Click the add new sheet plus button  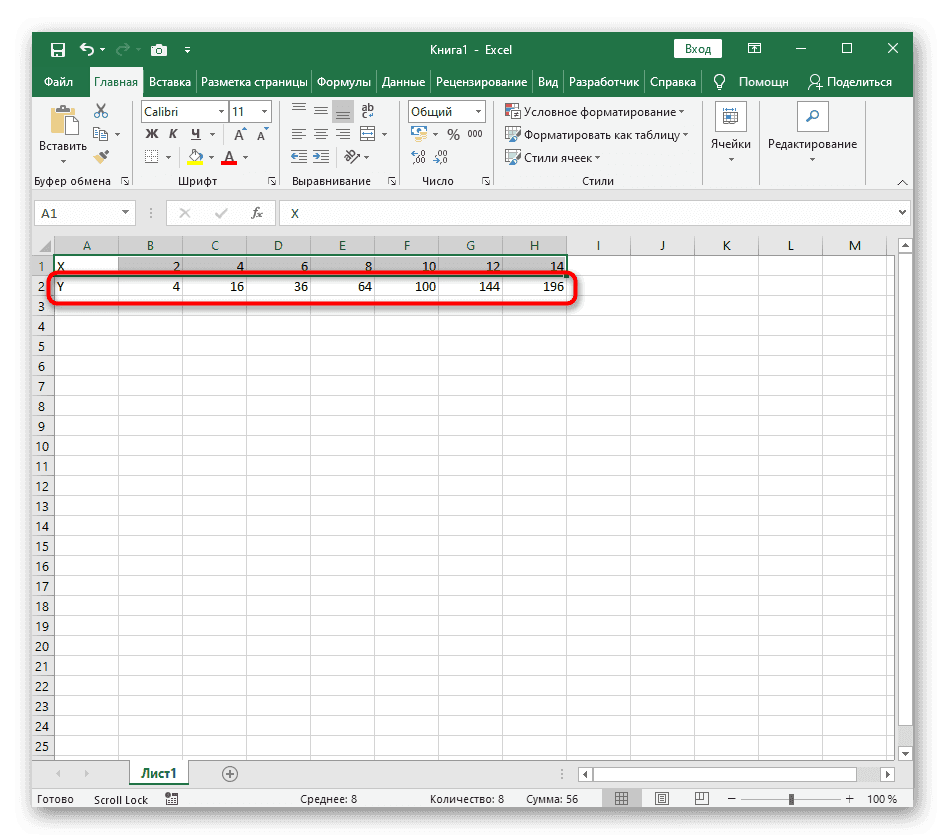230,773
